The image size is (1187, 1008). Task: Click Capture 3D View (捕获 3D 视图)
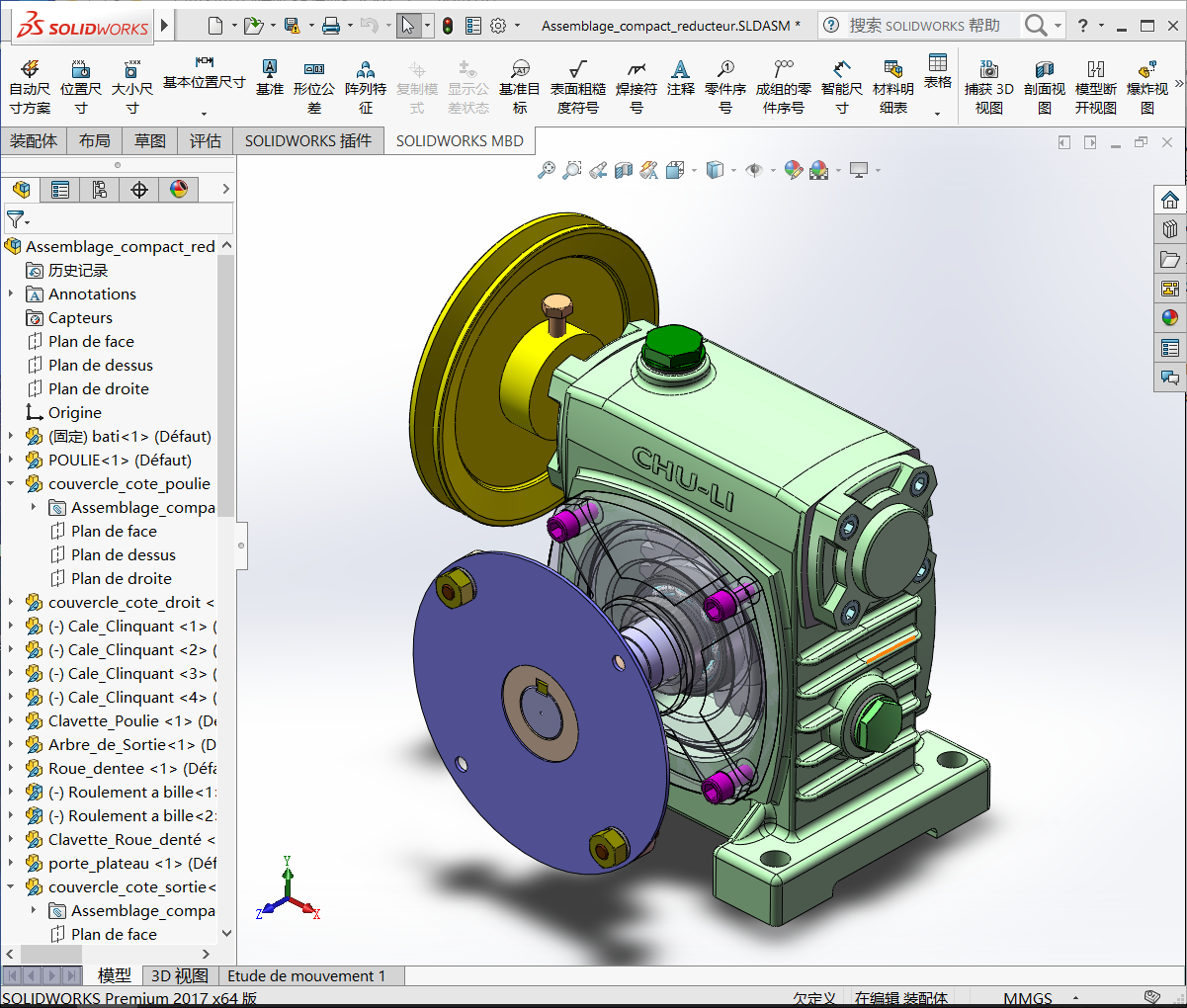(989, 87)
